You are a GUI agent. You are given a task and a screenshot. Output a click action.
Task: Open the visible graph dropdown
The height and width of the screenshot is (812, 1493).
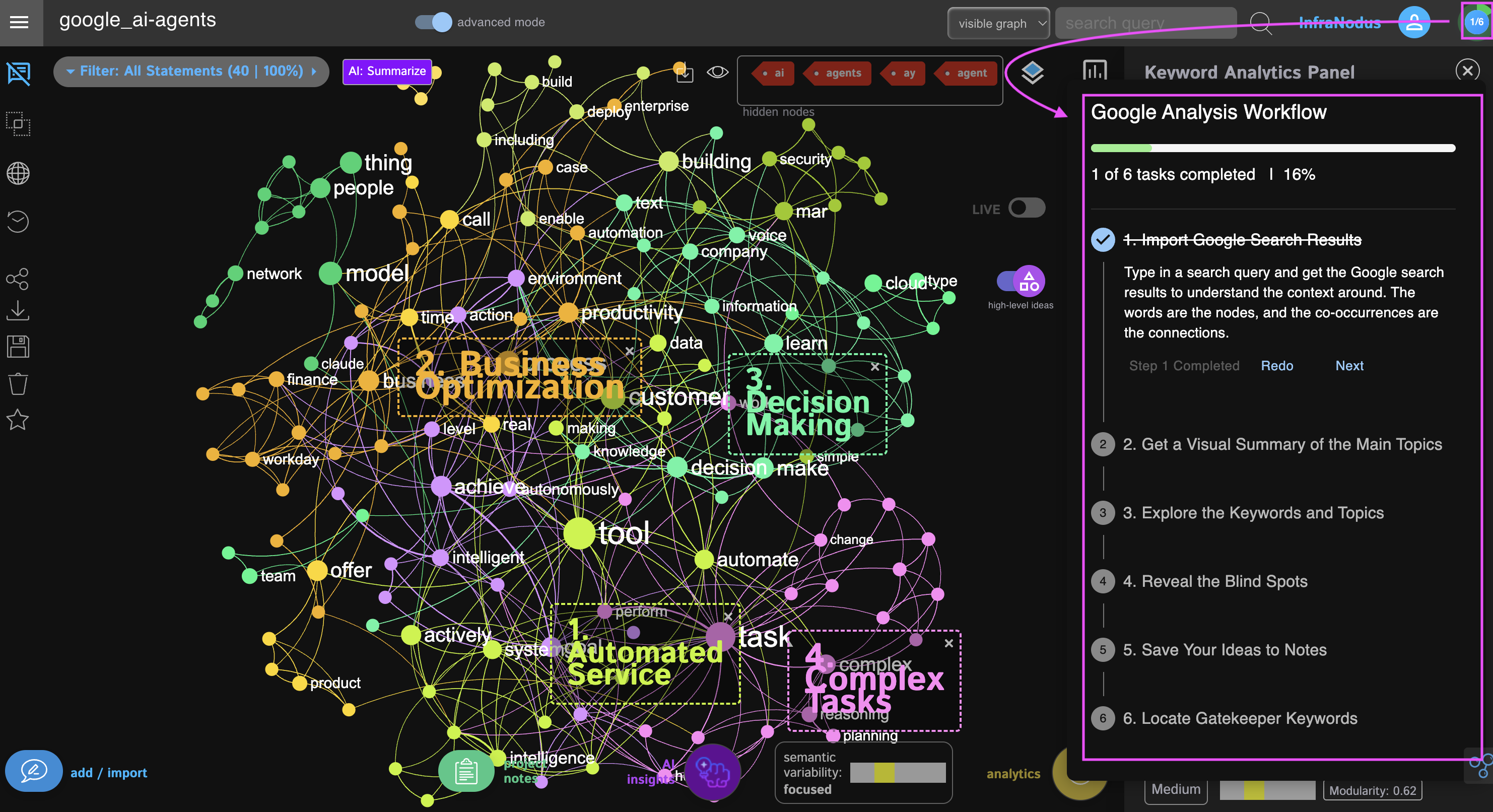pos(999,23)
